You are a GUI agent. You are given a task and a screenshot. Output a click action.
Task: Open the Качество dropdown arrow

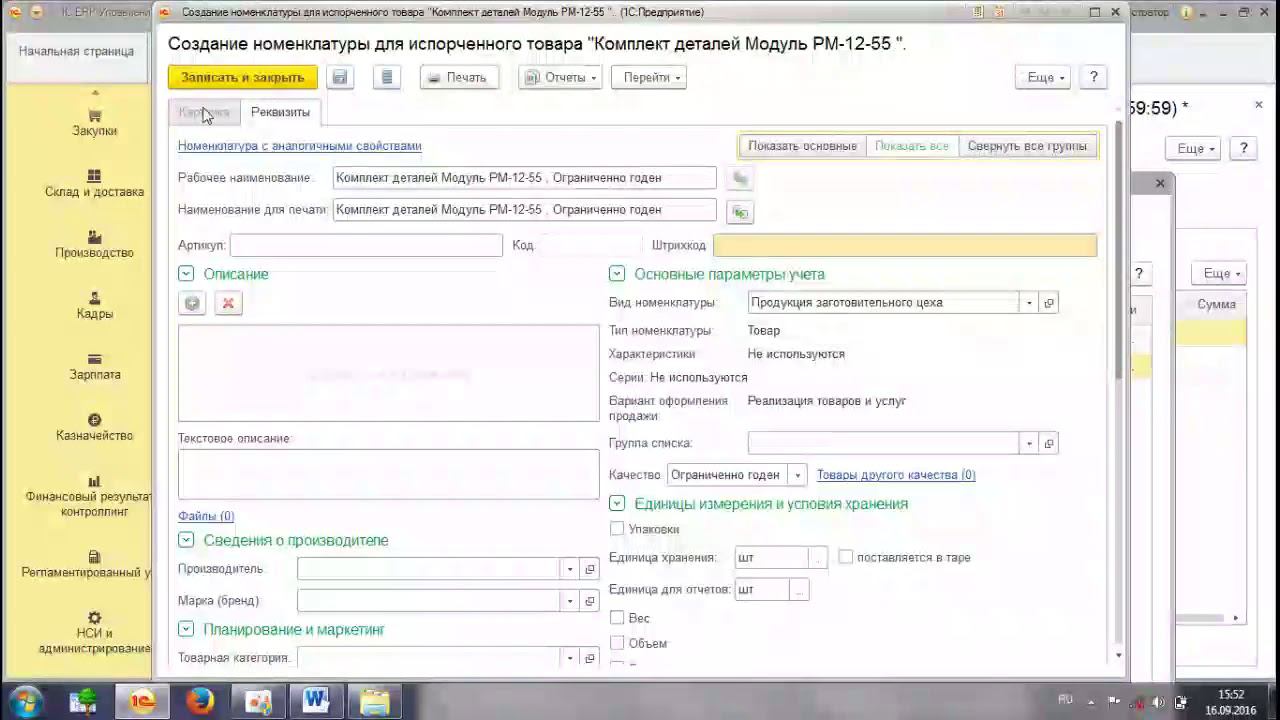(797, 475)
